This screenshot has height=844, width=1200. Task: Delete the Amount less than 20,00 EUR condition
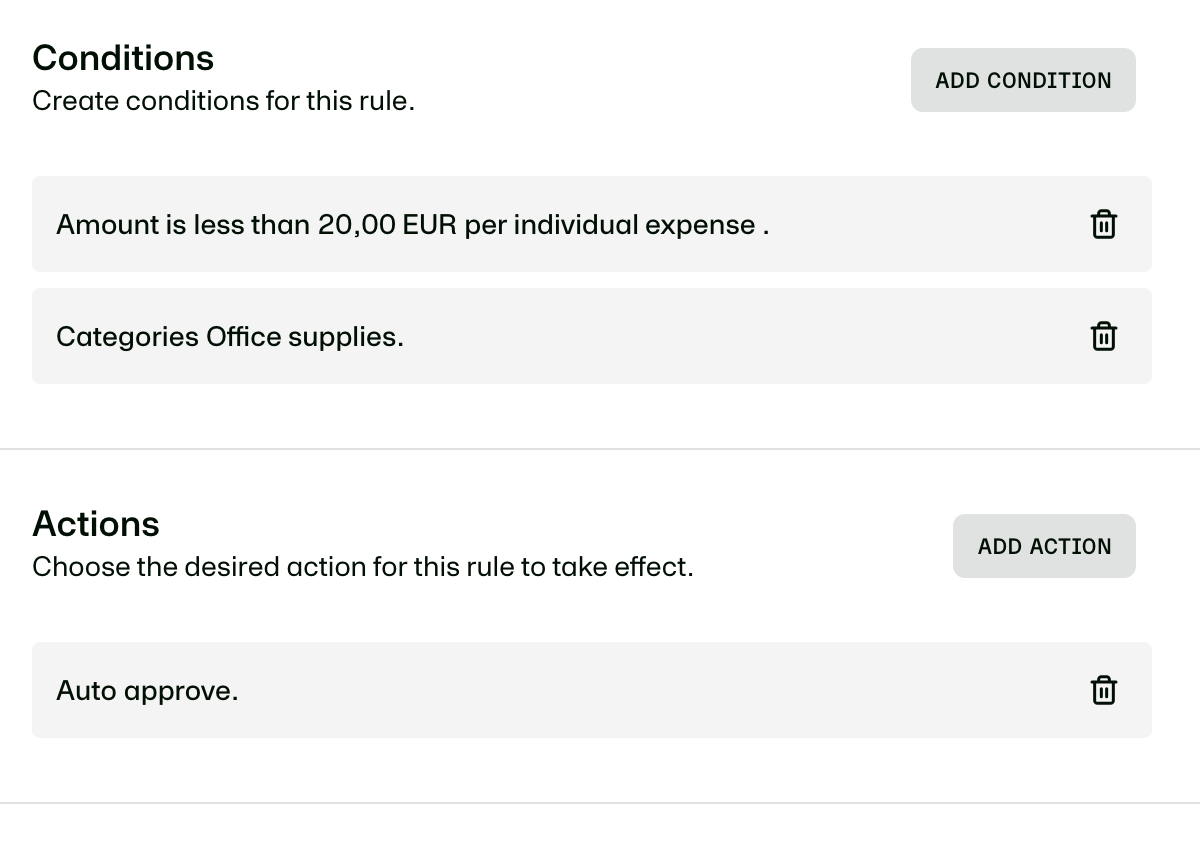(1103, 224)
